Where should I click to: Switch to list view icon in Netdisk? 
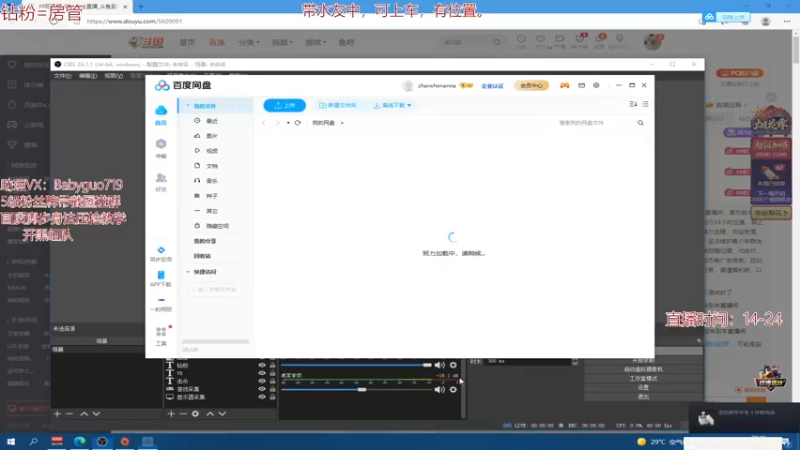coord(645,104)
